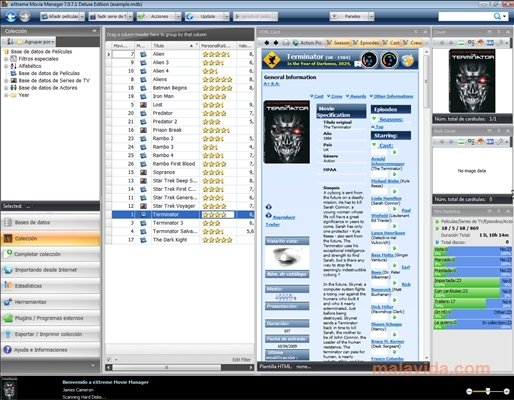This screenshot has width=514, height=400.
Task: Click the Terminator poster in the HTML card
Action: click(287, 132)
